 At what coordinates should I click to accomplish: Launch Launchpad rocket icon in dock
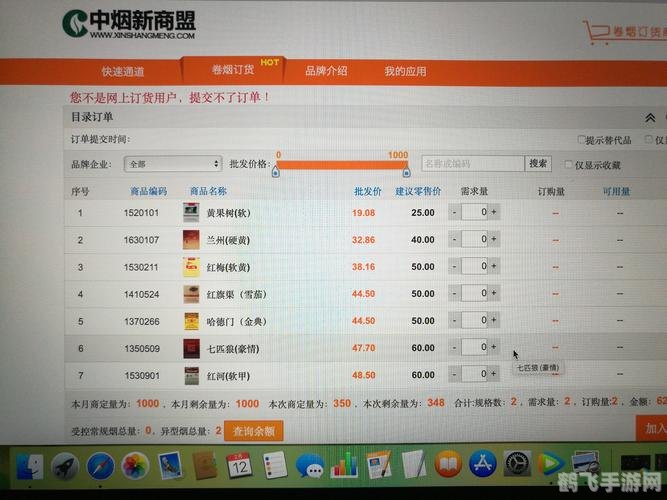click(65, 467)
